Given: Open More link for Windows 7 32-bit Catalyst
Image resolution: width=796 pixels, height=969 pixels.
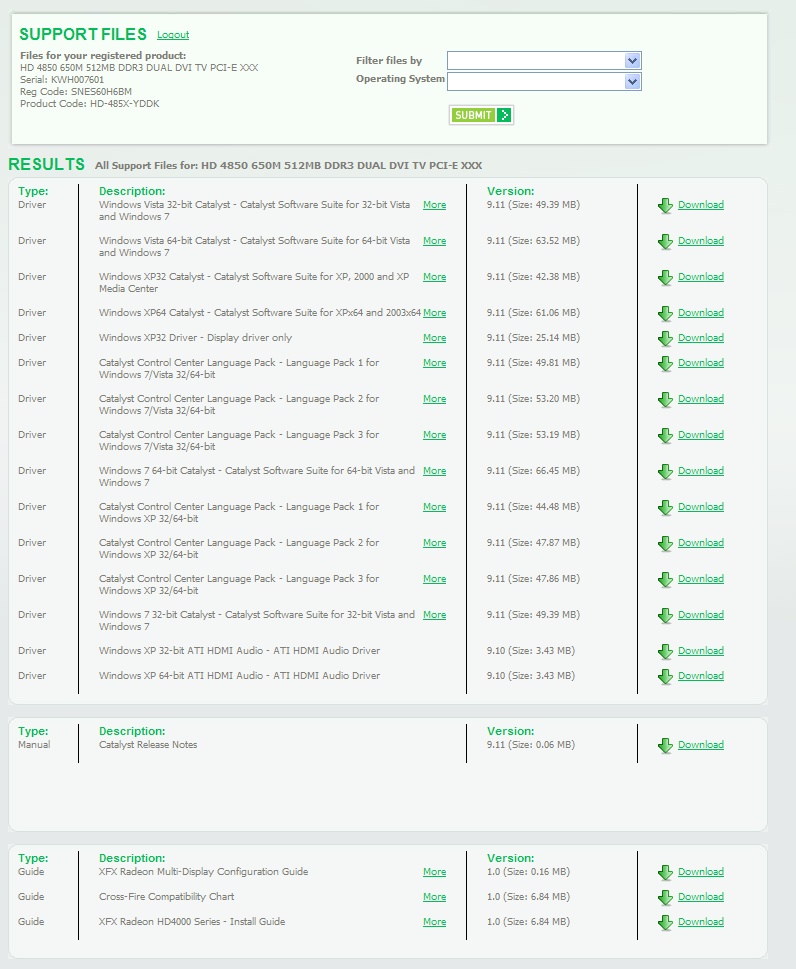Looking at the screenshot, I should point(434,614).
